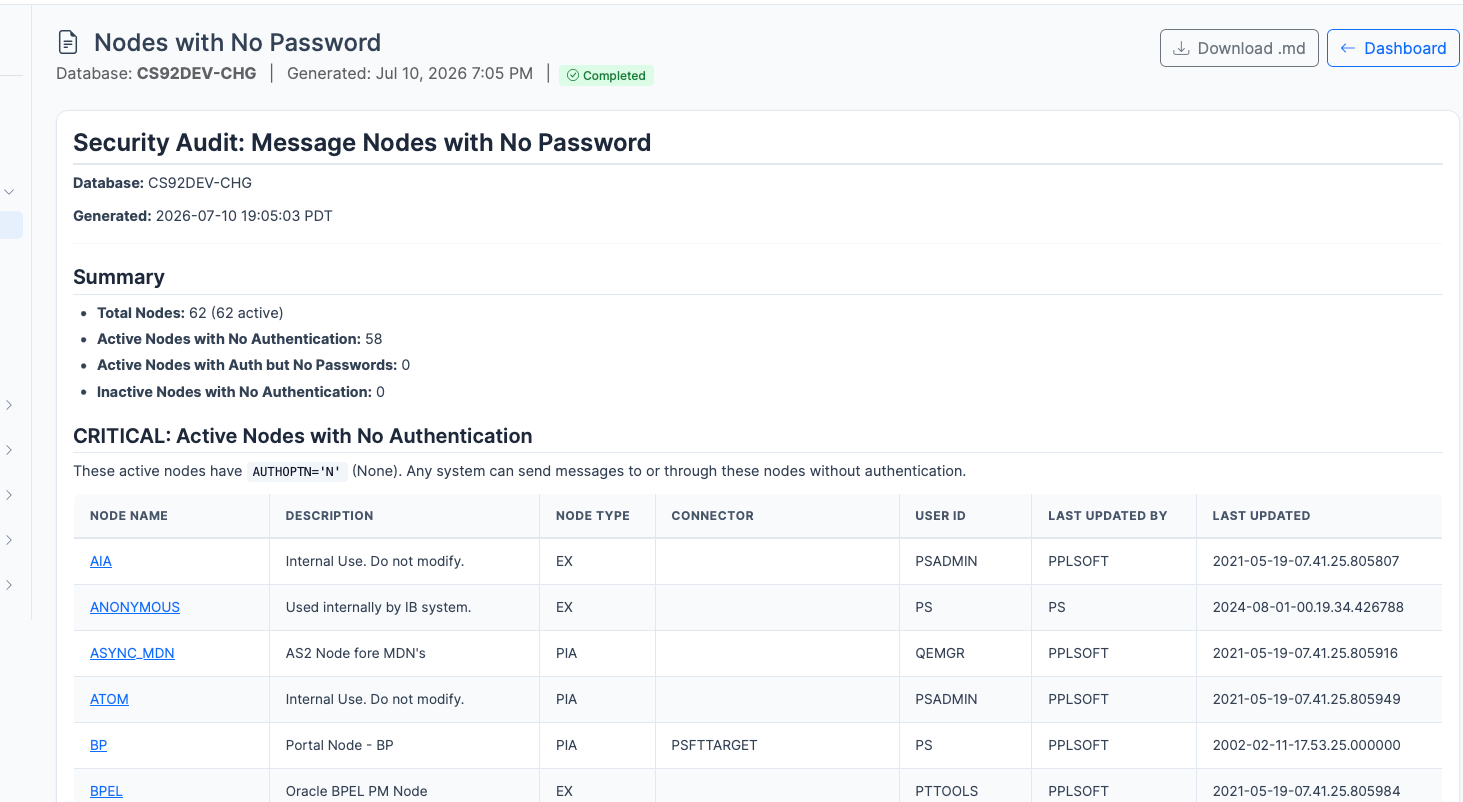Viewport: 1463px width, 802px height.
Task: Open the ASYNC_MDN node link
Action: point(132,653)
